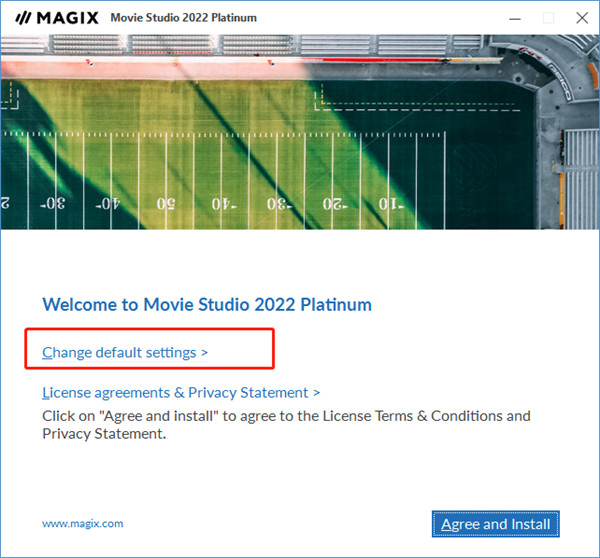Click the red running track in banner
The width and height of the screenshot is (600, 558).
(x=250, y=67)
